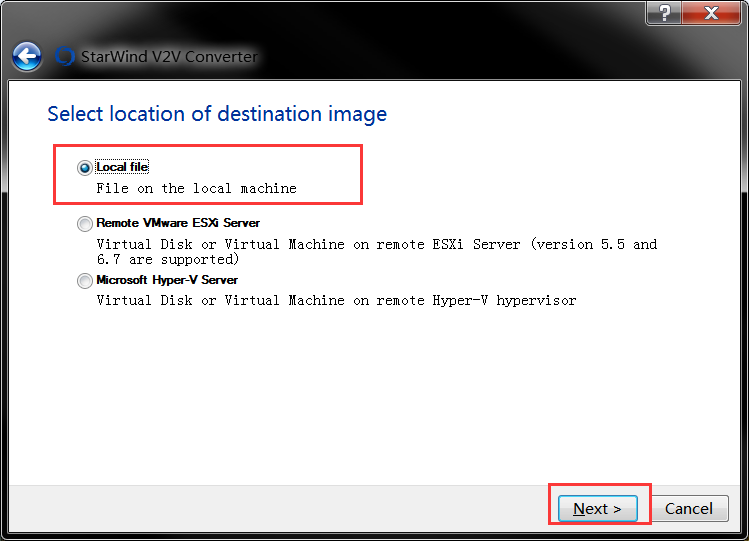
Task: Click the 'StarWind V2V Converter' title text
Action: point(169,56)
